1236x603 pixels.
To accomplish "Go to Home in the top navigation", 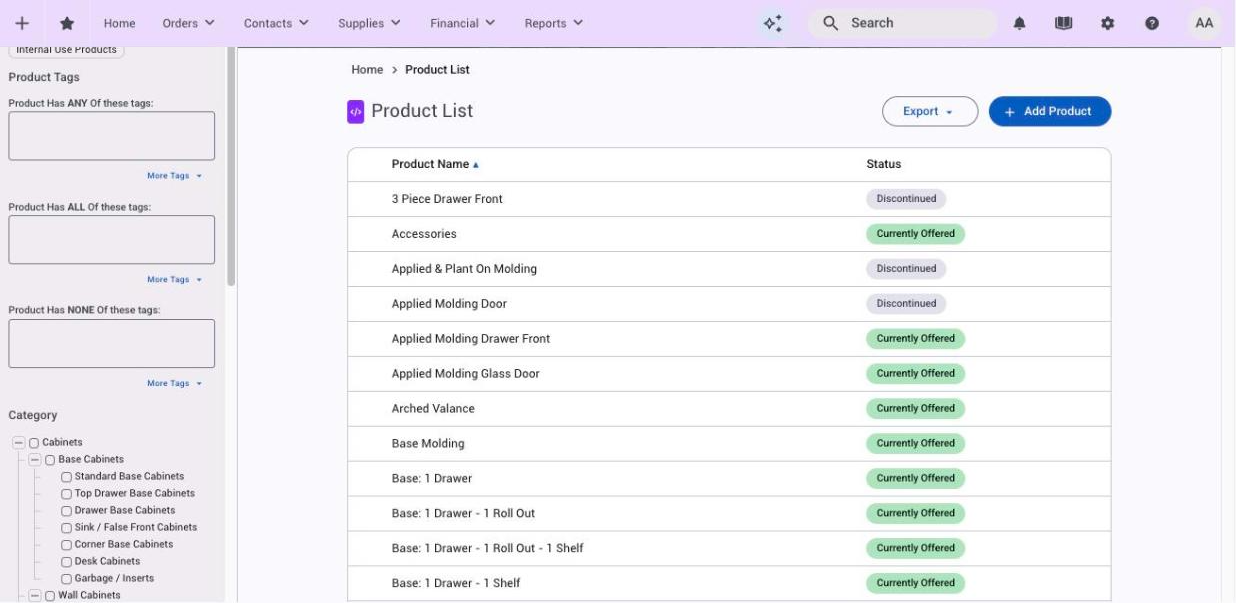I will coord(119,23).
